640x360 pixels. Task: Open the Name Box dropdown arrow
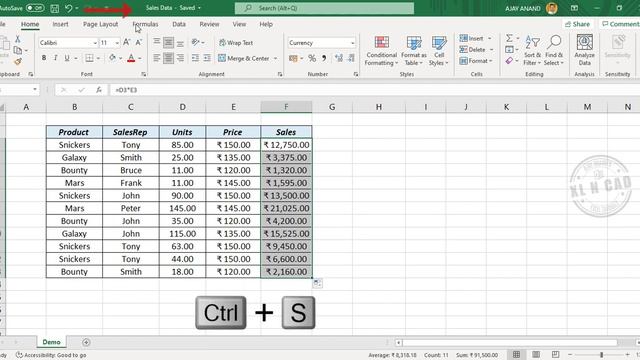pyautogui.click(x=35, y=90)
